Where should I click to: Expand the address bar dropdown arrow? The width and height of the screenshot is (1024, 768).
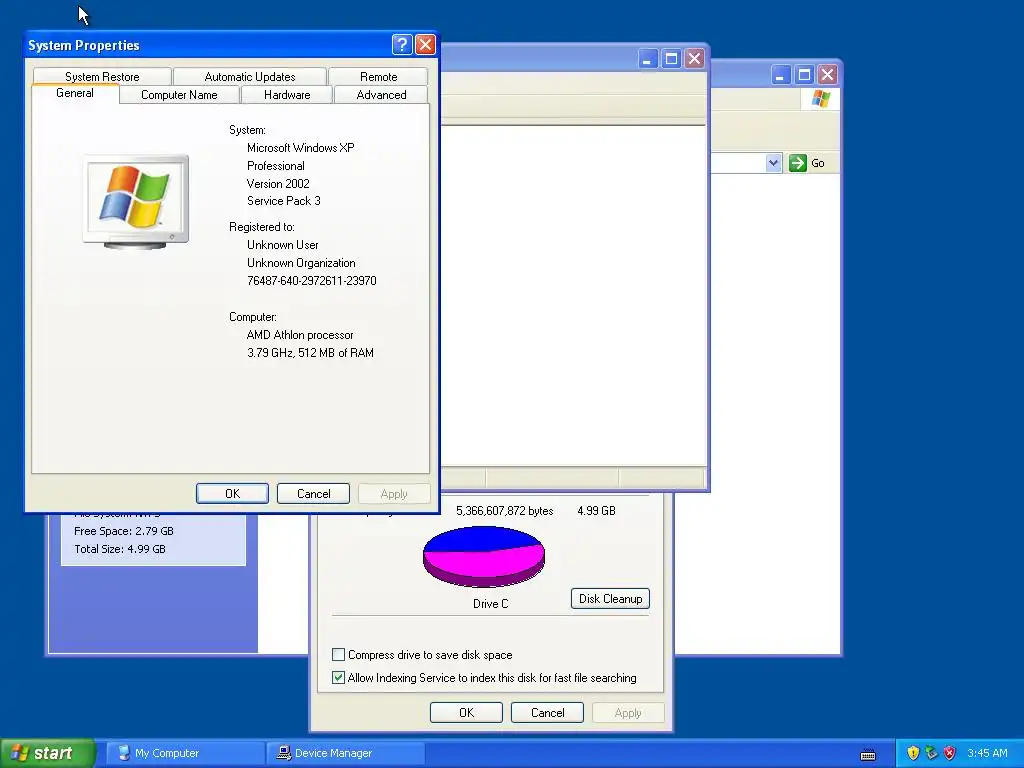pos(773,163)
